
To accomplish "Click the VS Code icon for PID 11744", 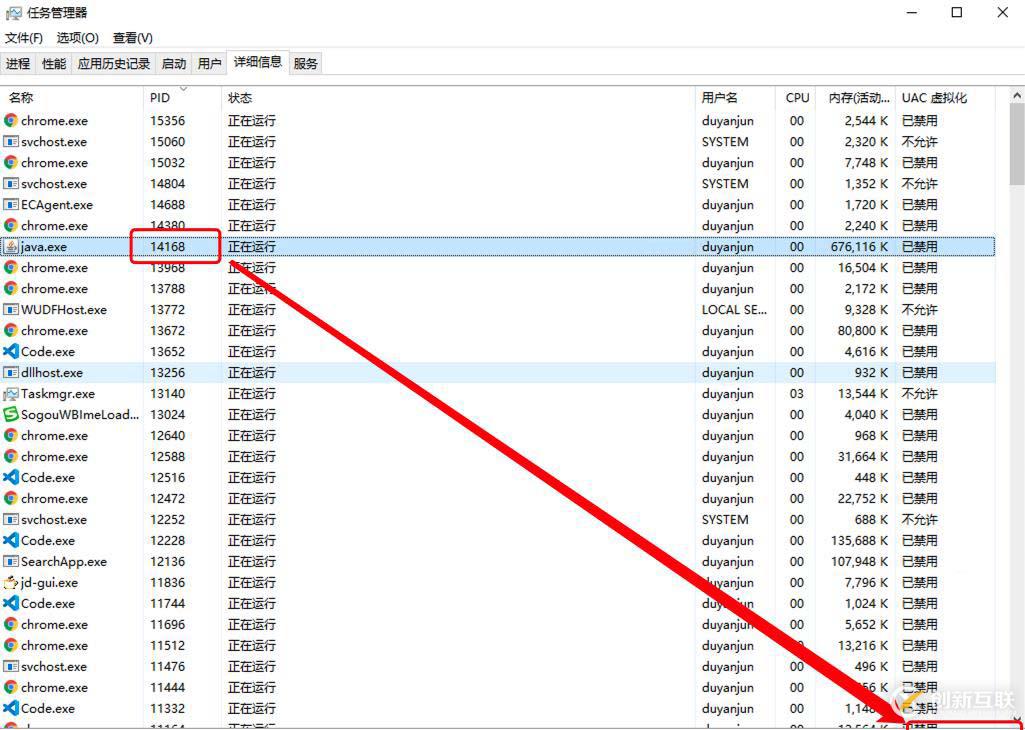I will pos(10,603).
